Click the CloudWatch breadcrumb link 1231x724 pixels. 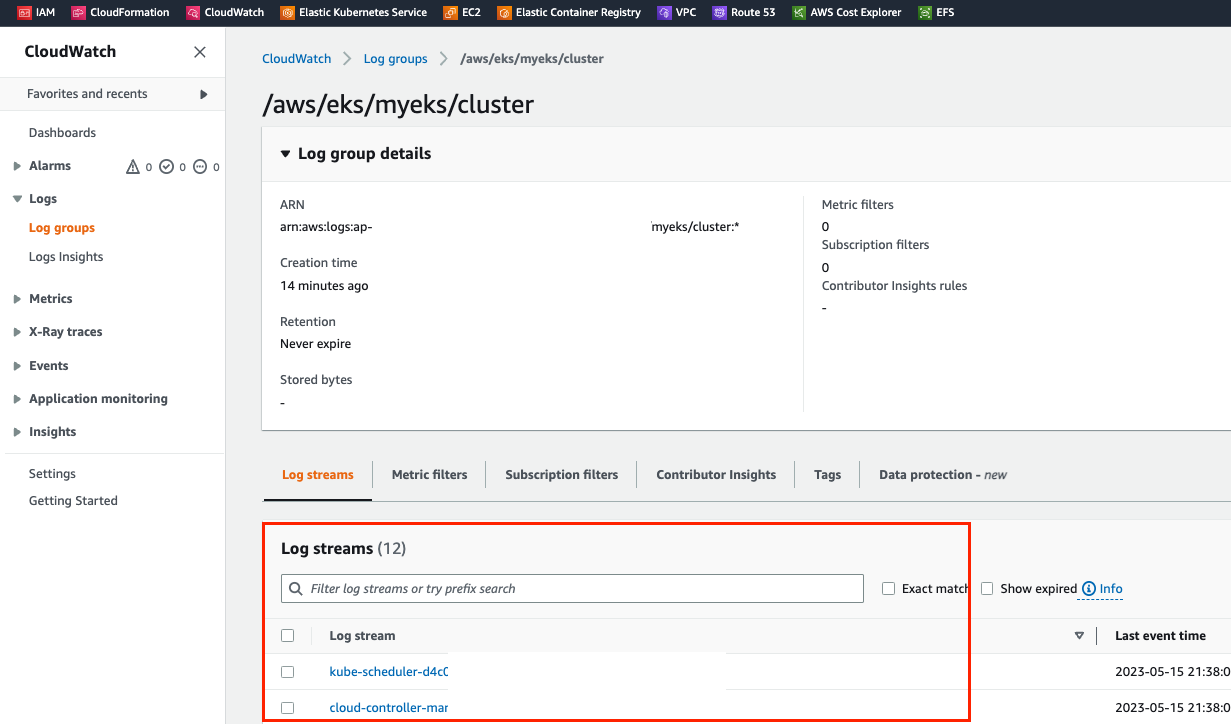(x=296, y=59)
